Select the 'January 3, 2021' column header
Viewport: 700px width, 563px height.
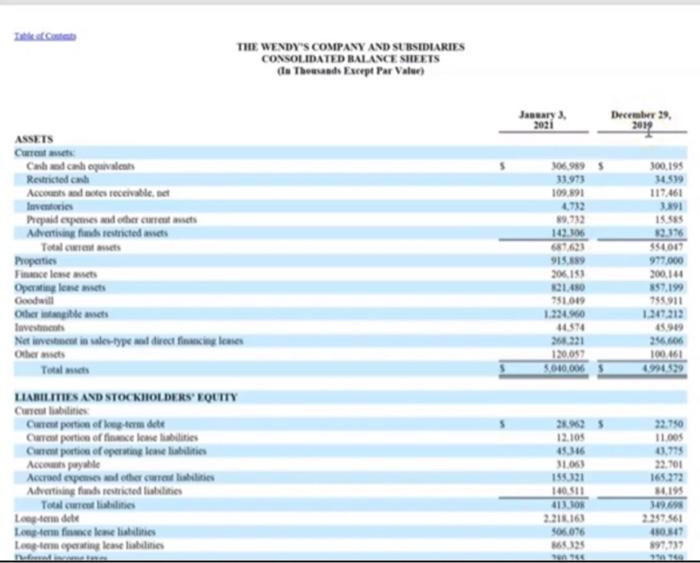pos(543,120)
